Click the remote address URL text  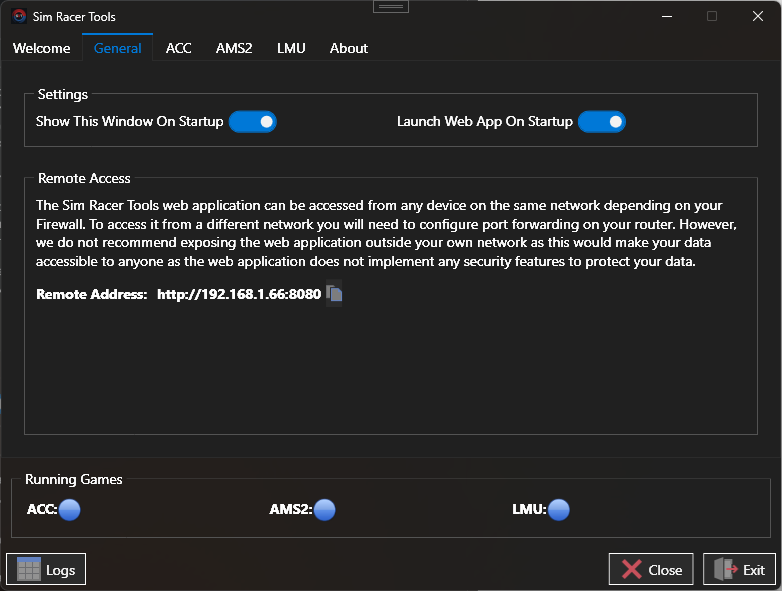click(x=239, y=294)
